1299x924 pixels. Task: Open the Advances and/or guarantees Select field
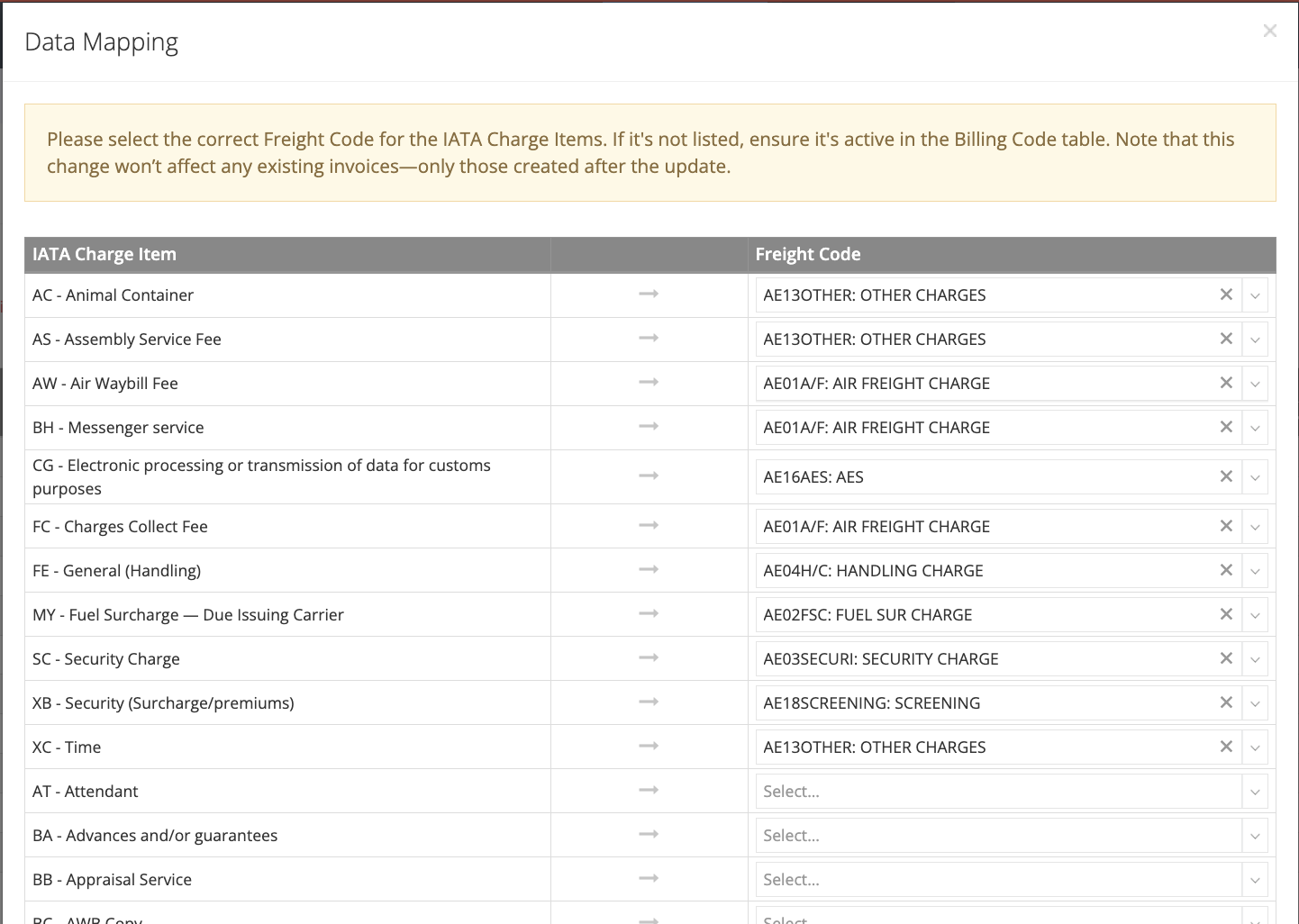998,836
